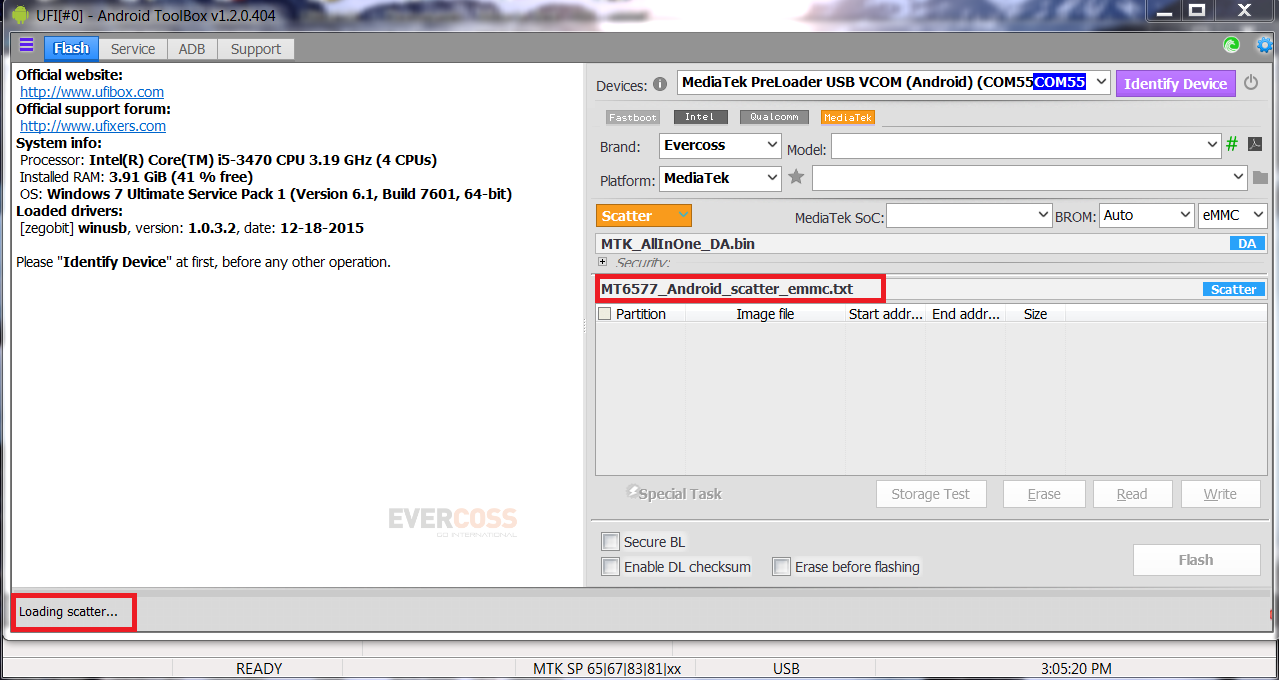Enable DL checksum checkbox

pos(610,567)
